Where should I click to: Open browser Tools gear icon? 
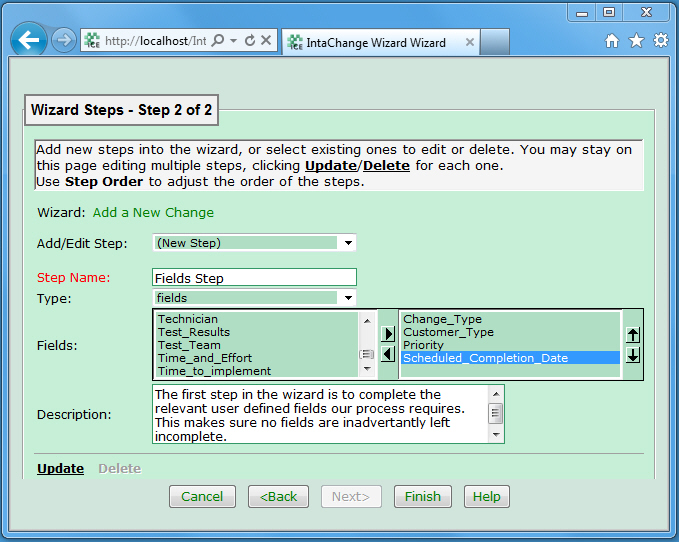coord(661,40)
